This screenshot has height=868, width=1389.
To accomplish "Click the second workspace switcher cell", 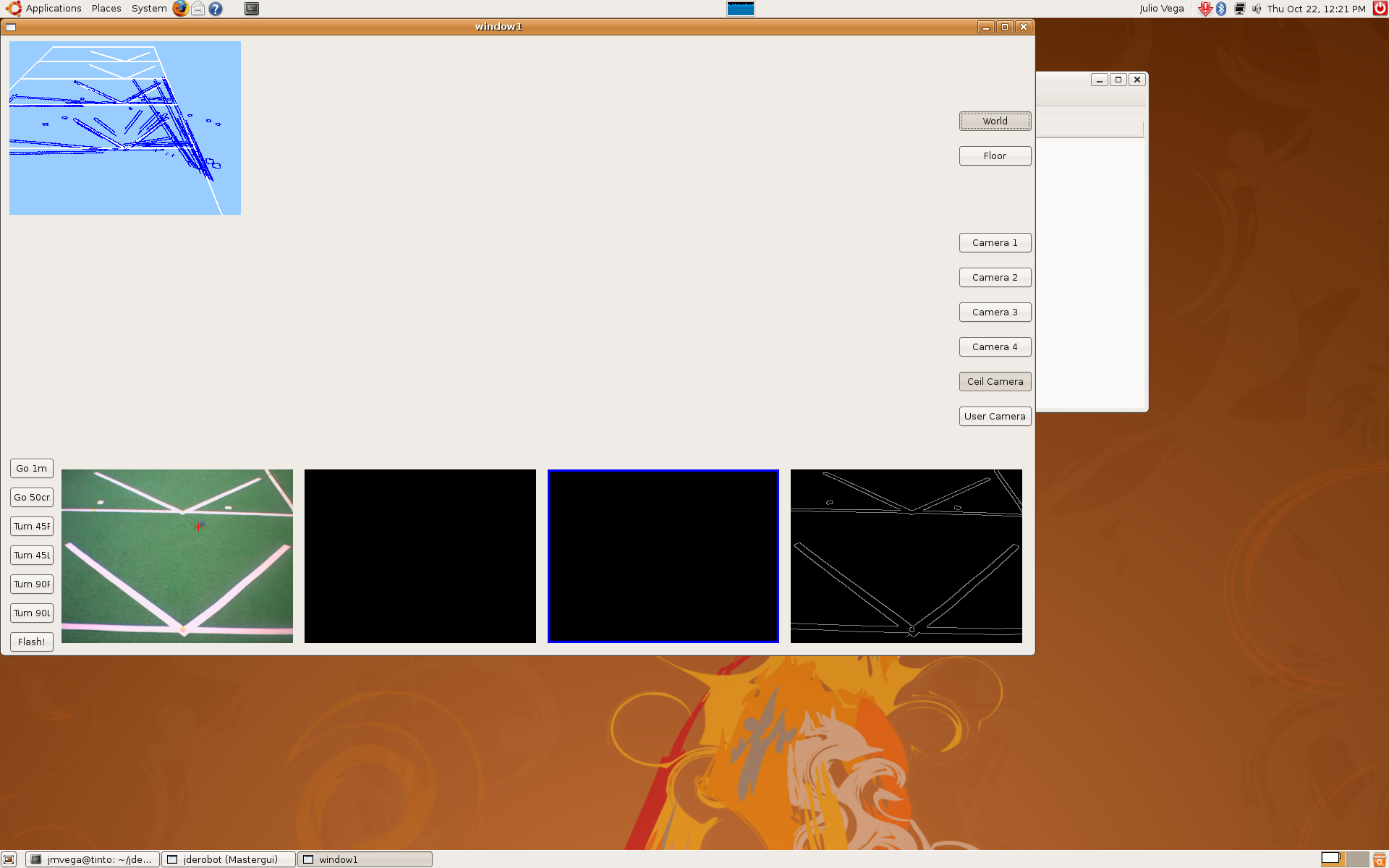I will [x=1356, y=859].
